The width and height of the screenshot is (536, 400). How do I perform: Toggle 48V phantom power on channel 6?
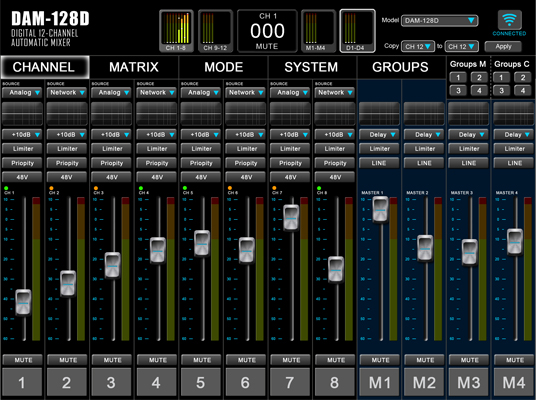[245, 177]
